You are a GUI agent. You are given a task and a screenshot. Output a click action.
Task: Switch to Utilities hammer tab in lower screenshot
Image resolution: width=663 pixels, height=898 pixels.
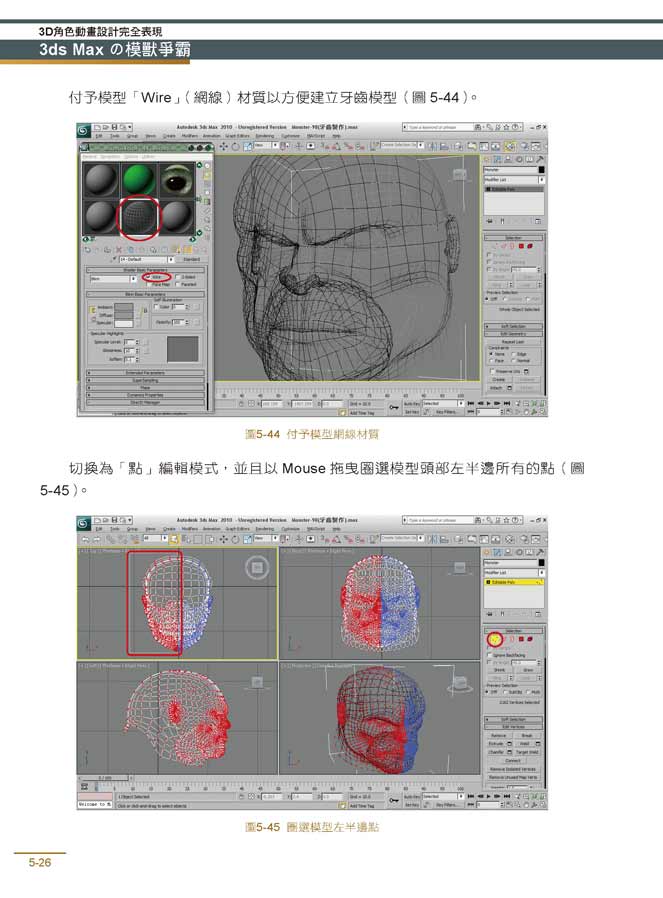(x=540, y=553)
